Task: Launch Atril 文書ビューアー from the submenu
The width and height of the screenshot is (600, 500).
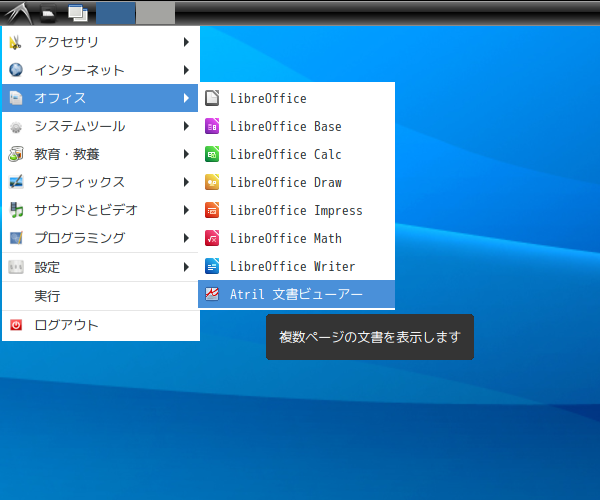Action: click(296, 294)
